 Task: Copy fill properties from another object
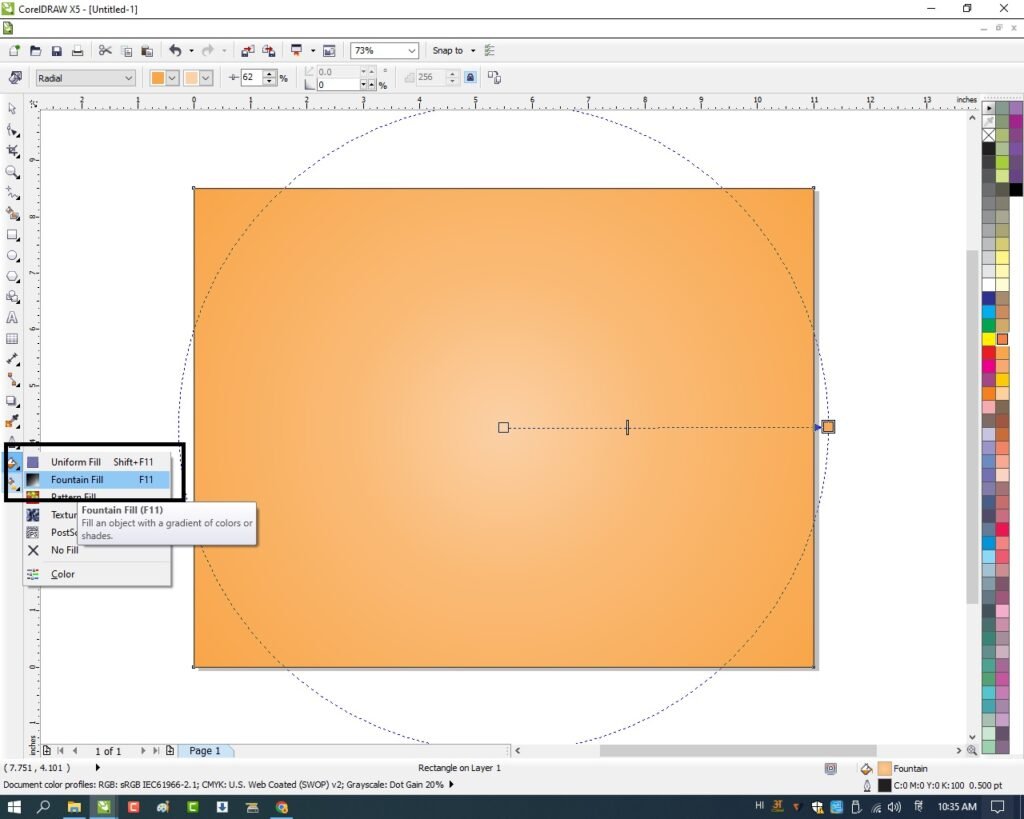coord(494,78)
